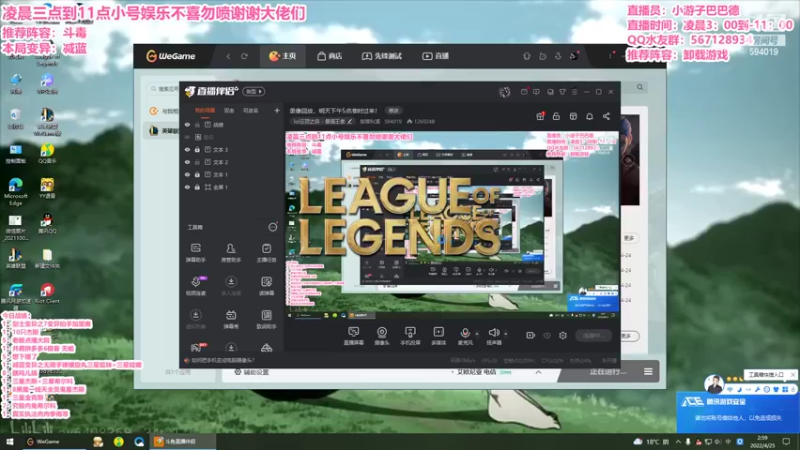Open the 弹幕秀 tool in toolbox
Image resolution: width=800 pixels, height=450 pixels.
(231, 319)
